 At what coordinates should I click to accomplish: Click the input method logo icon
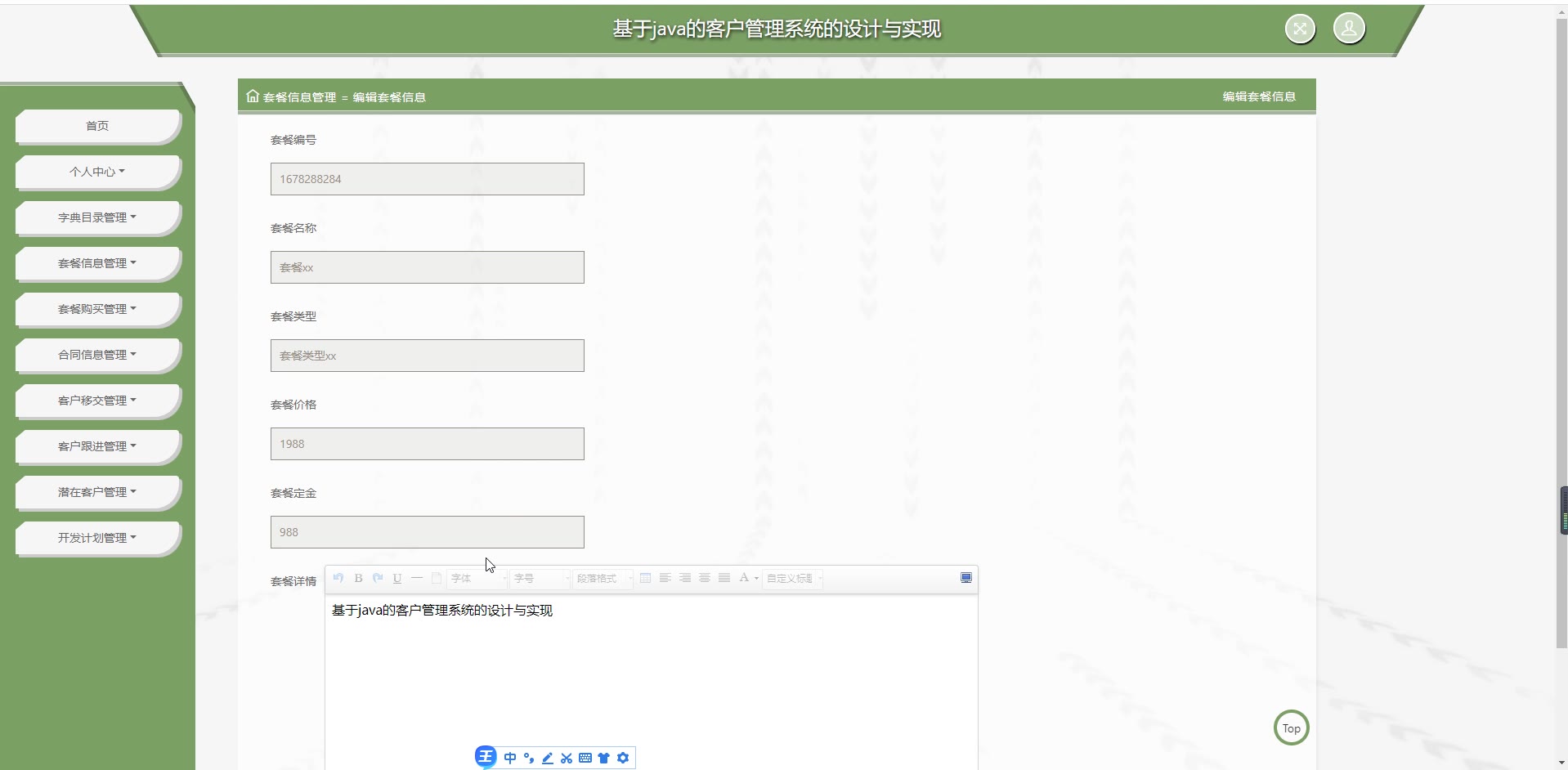click(x=486, y=757)
